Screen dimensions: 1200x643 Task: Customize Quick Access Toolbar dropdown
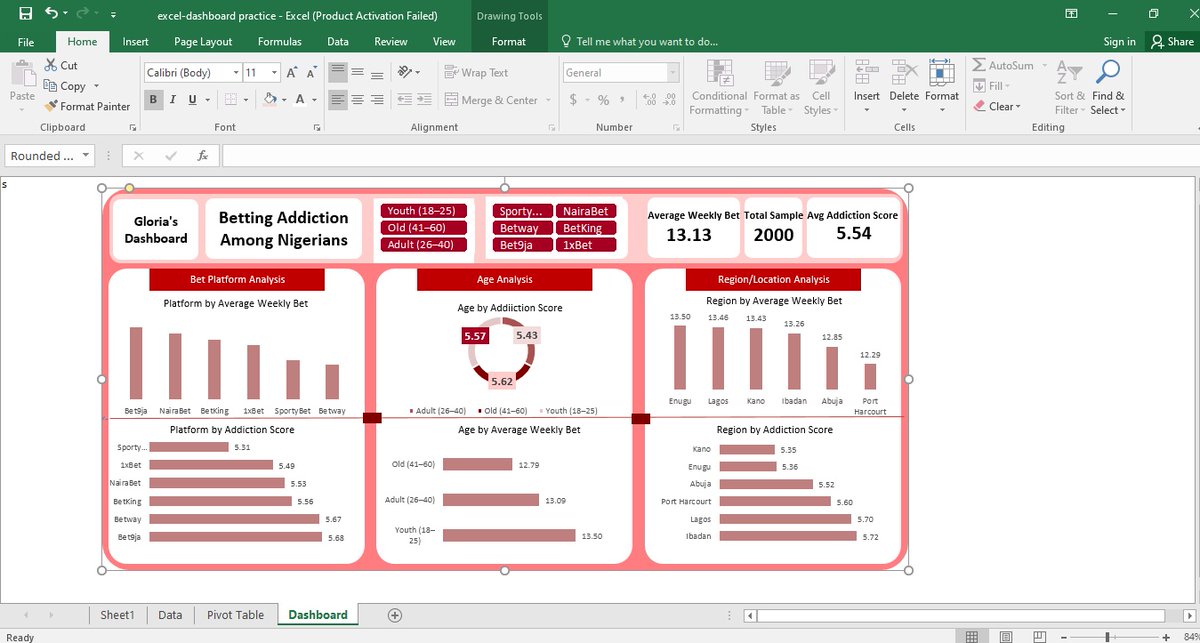coord(112,15)
